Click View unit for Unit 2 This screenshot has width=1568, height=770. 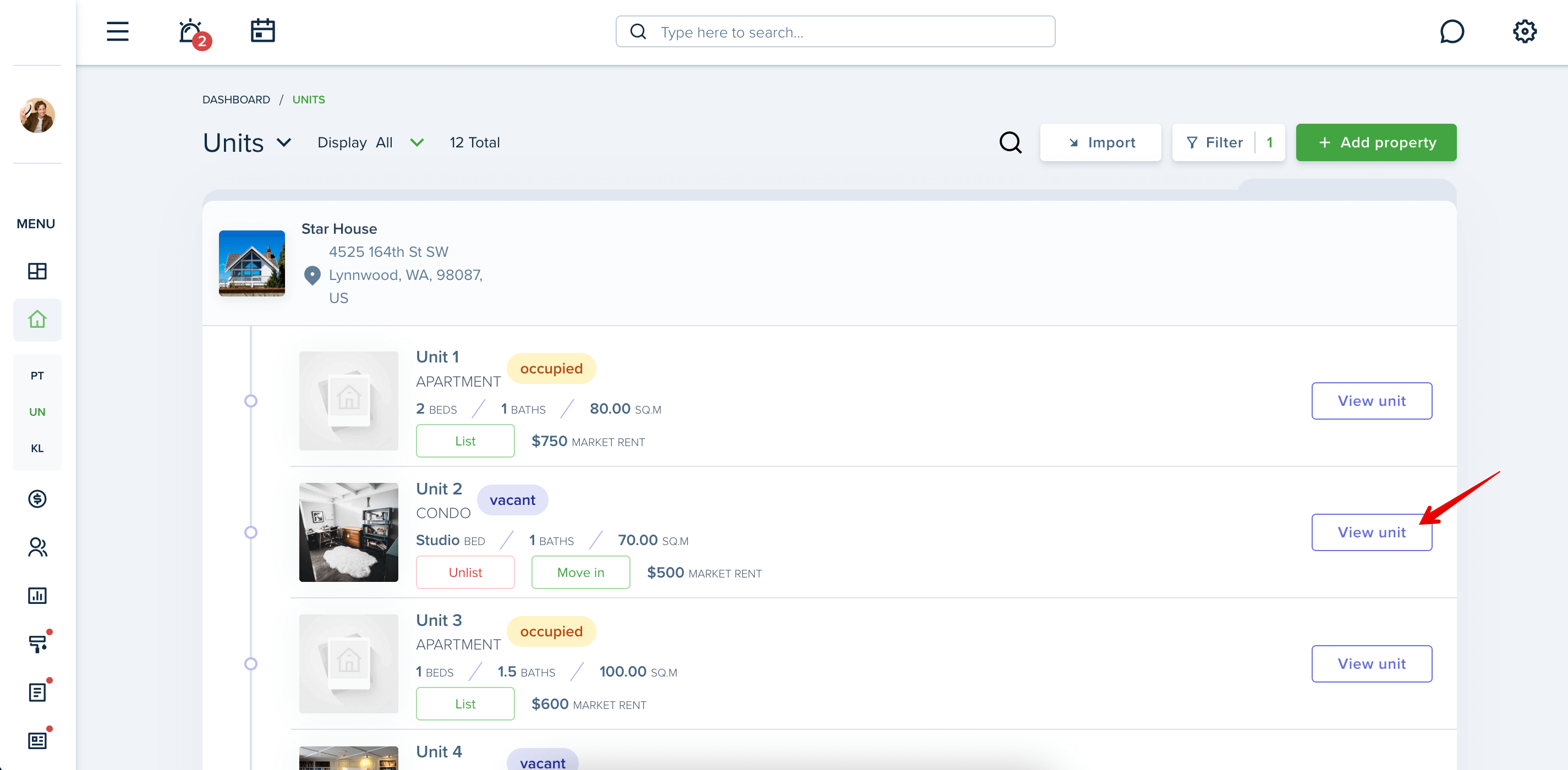1372,532
